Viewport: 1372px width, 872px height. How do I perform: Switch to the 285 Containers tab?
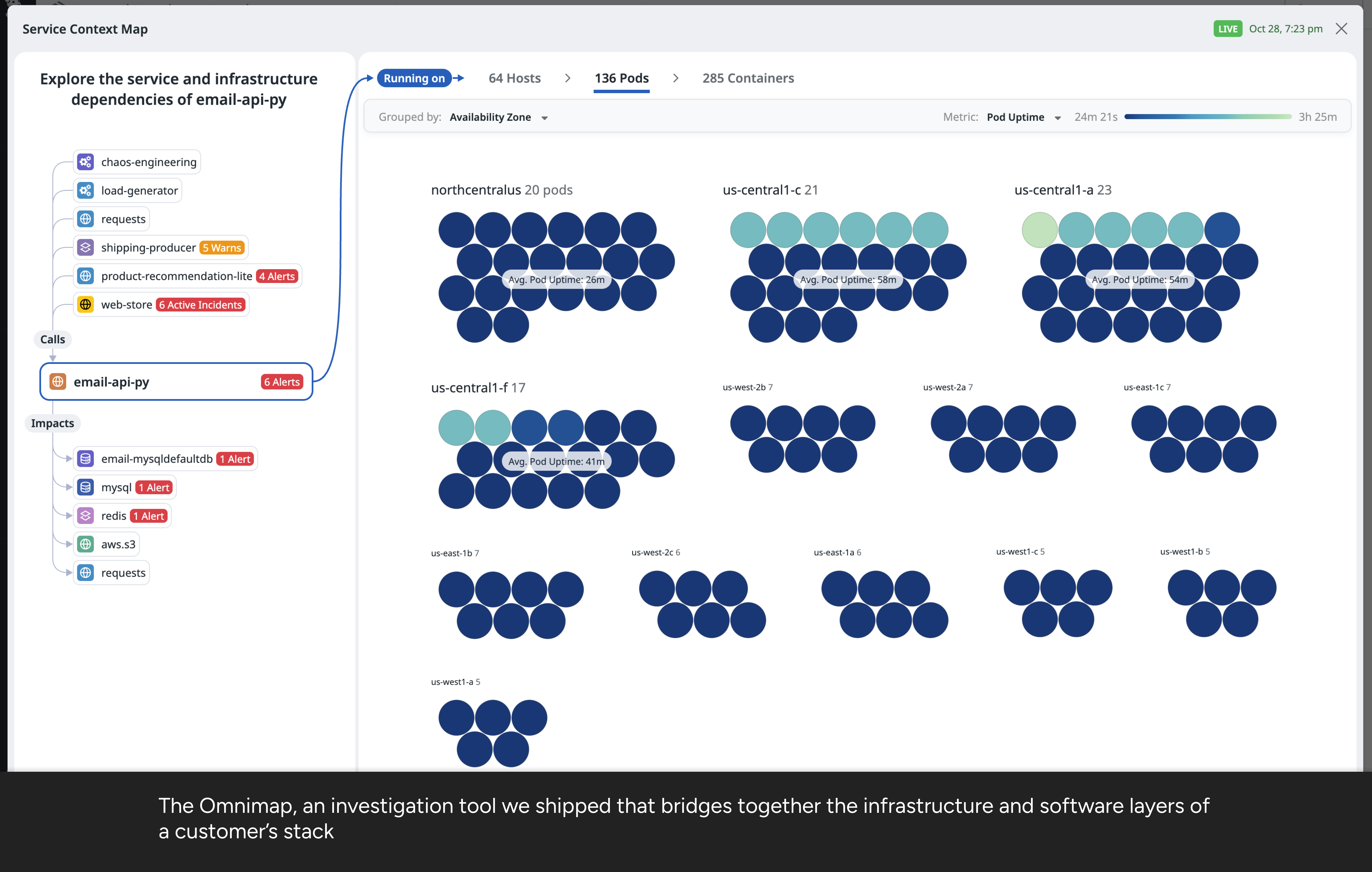748,78
